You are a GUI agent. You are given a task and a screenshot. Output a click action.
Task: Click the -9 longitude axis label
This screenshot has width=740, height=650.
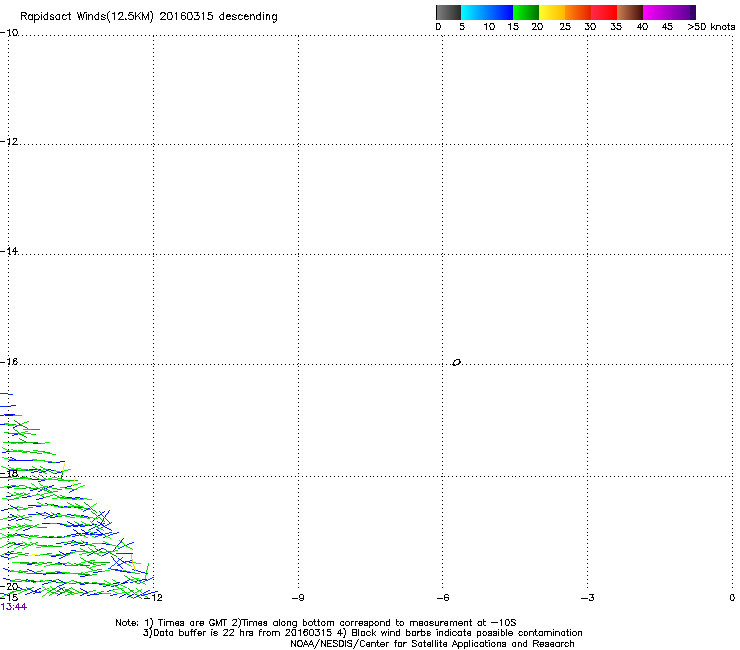tap(298, 598)
